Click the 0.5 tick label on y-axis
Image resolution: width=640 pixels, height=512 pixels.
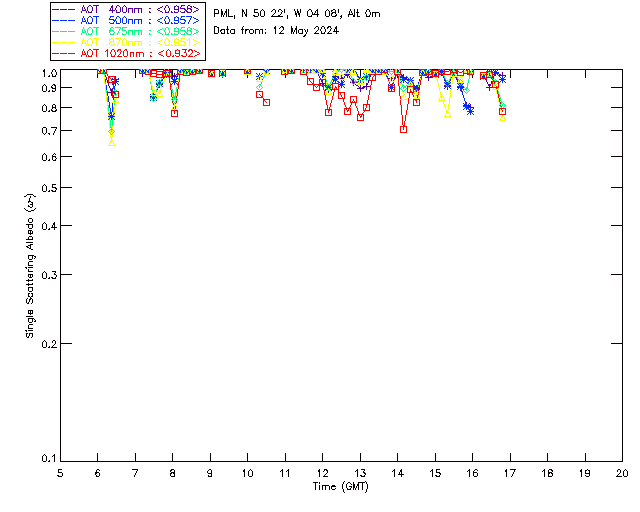pos(47,188)
